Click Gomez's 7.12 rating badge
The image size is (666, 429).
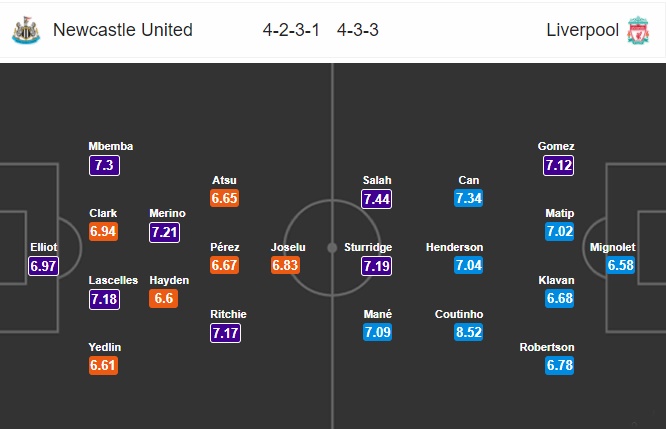pos(557,164)
